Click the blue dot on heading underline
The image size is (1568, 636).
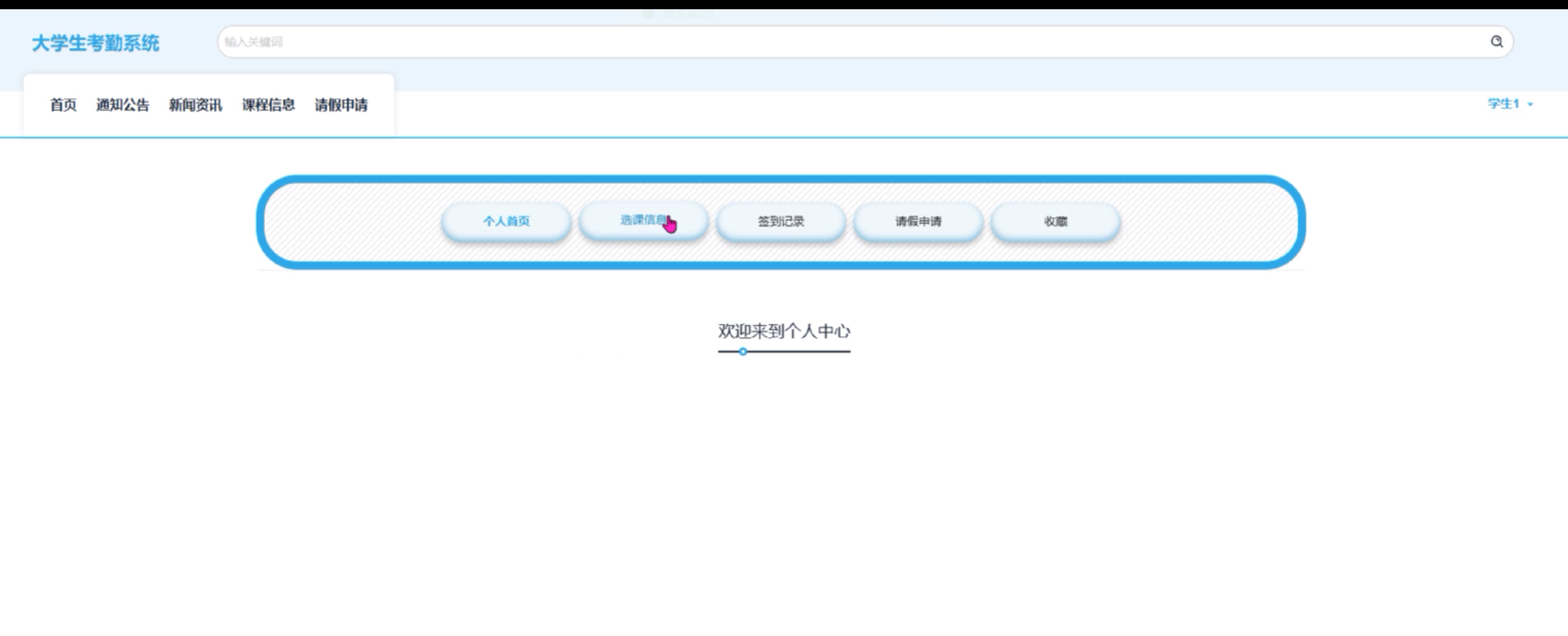click(742, 352)
